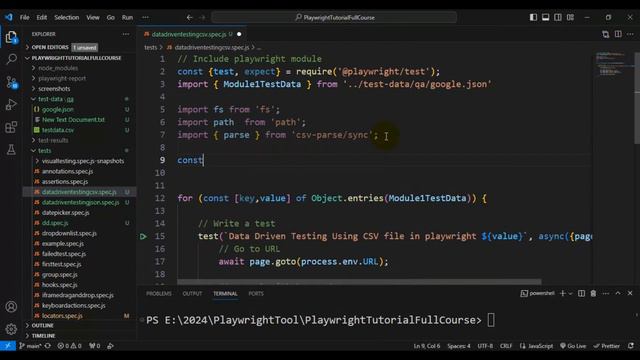Open the Run and Debug view
Viewport: 640px width, 360px height.
tap(11, 104)
